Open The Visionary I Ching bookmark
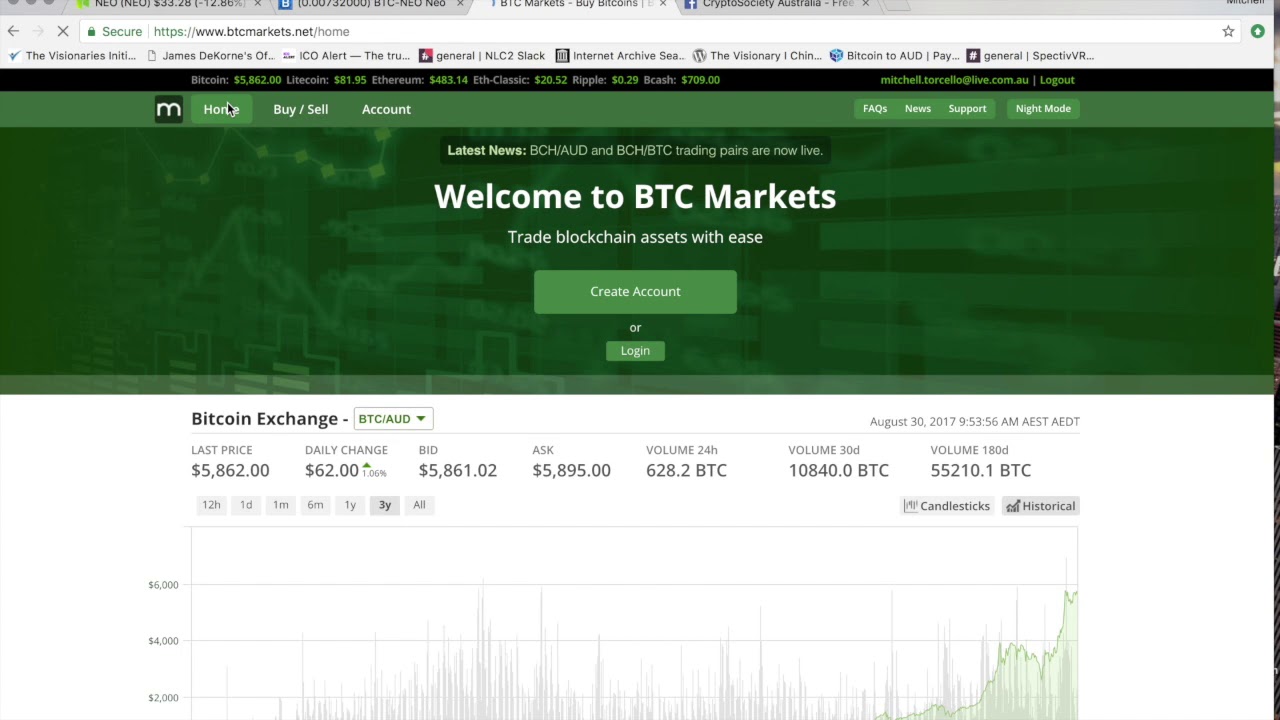This screenshot has height=720, width=1280. 757,56
